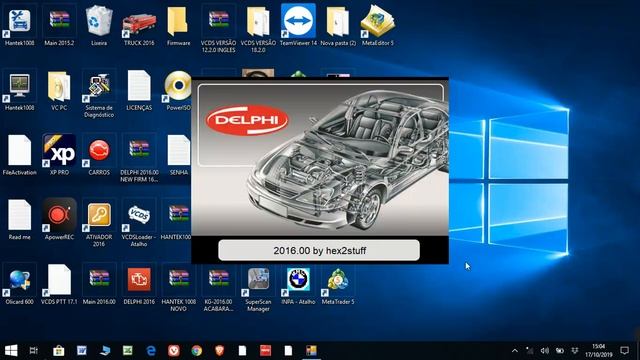Launch Edge from the taskbar
Image resolution: width=640 pixels, height=360 pixels.
(x=151, y=350)
